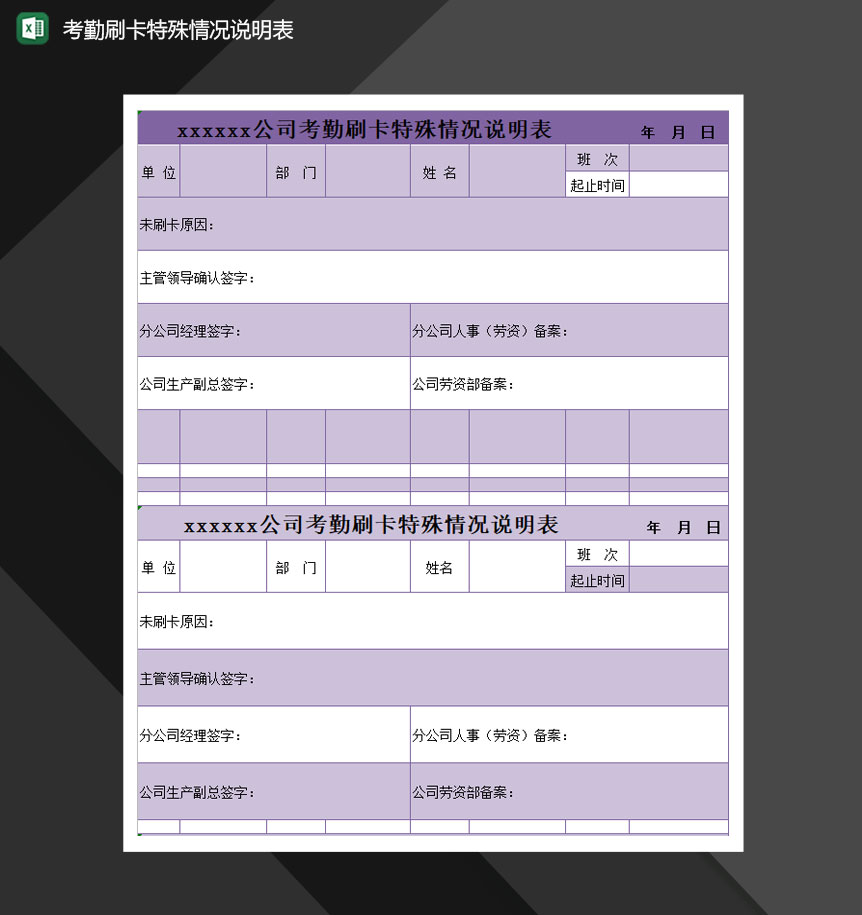Click the empty cell beside 单位

coord(222,170)
